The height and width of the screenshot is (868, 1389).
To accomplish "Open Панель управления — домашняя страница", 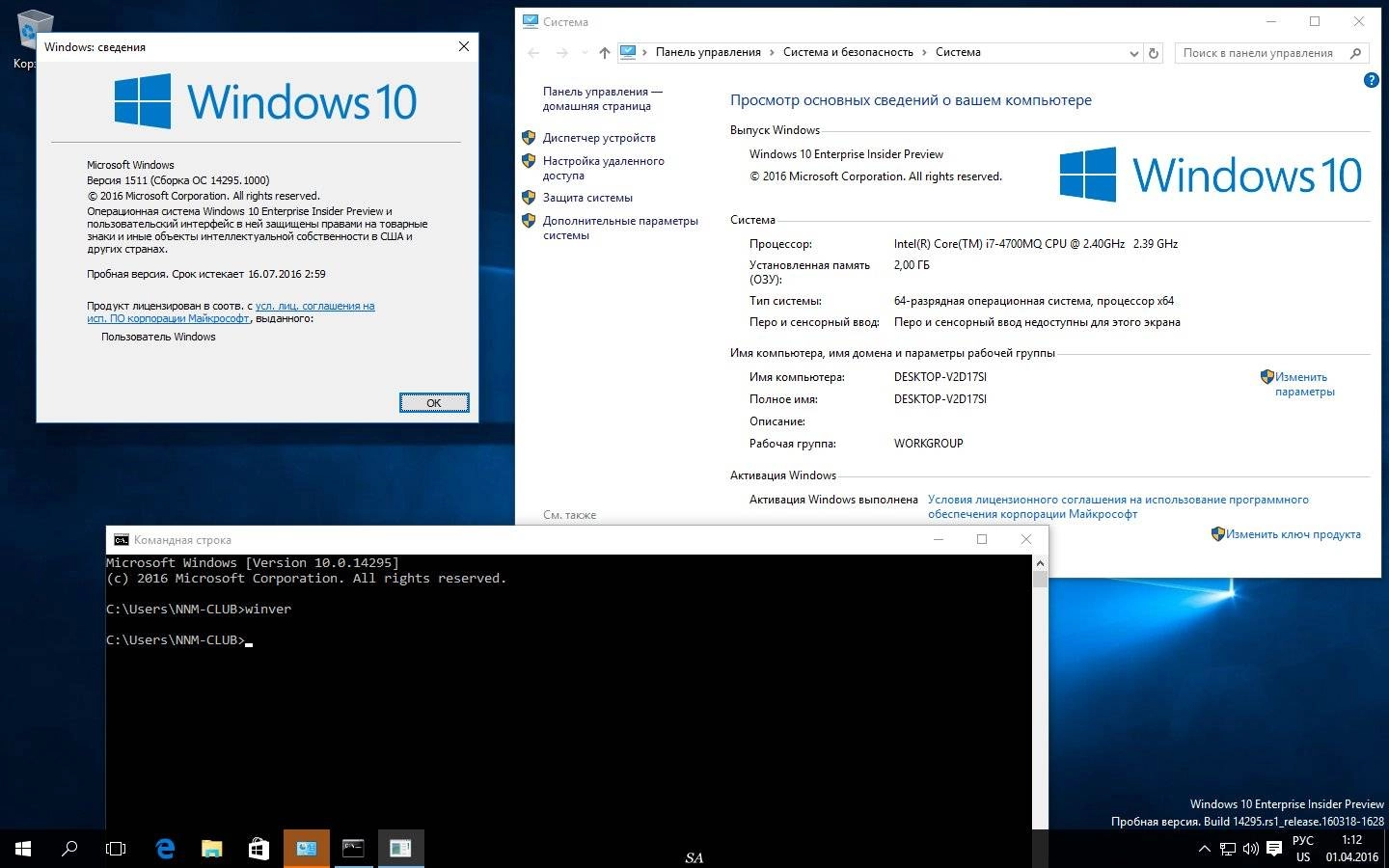I will [603, 98].
